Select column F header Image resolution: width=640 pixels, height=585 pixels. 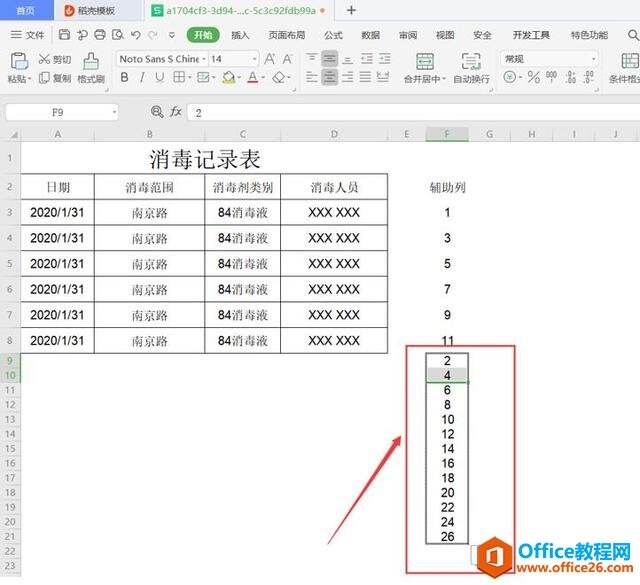tap(447, 134)
